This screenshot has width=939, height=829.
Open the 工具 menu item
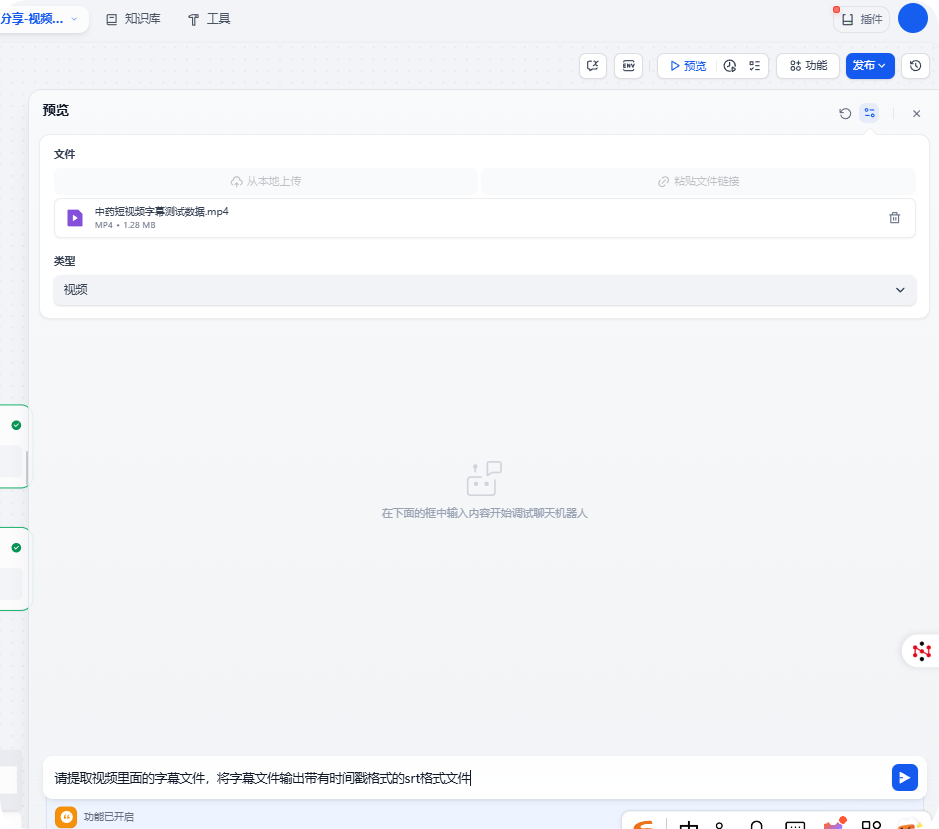209,19
